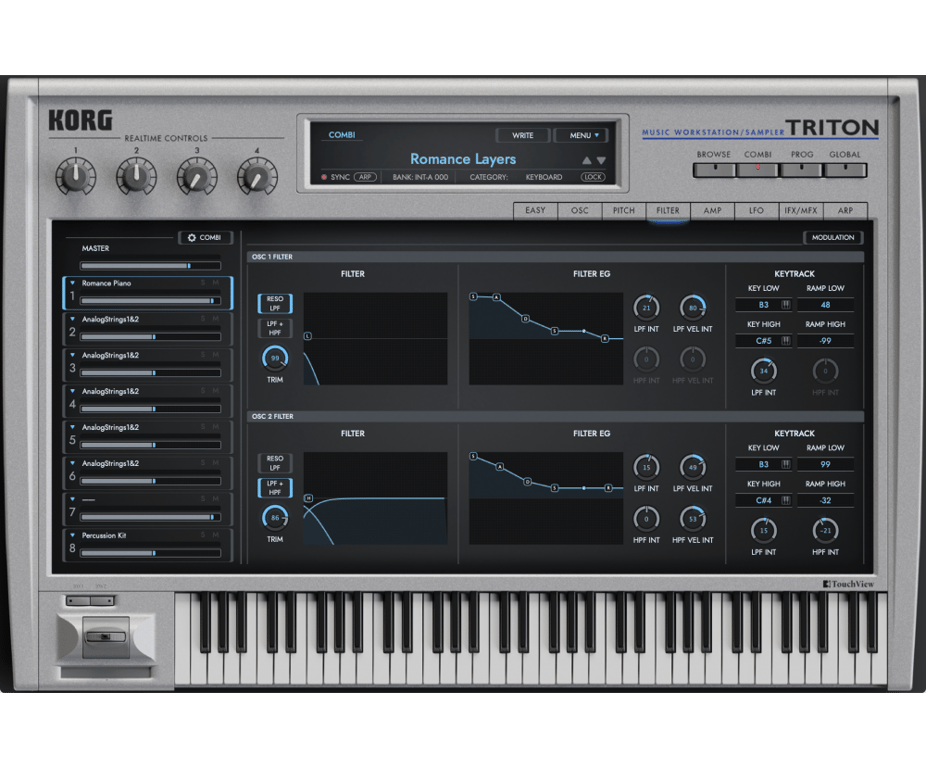Click the keyboard icon beside KEY HIGH C#4
This screenshot has width=926, height=768.
point(786,500)
